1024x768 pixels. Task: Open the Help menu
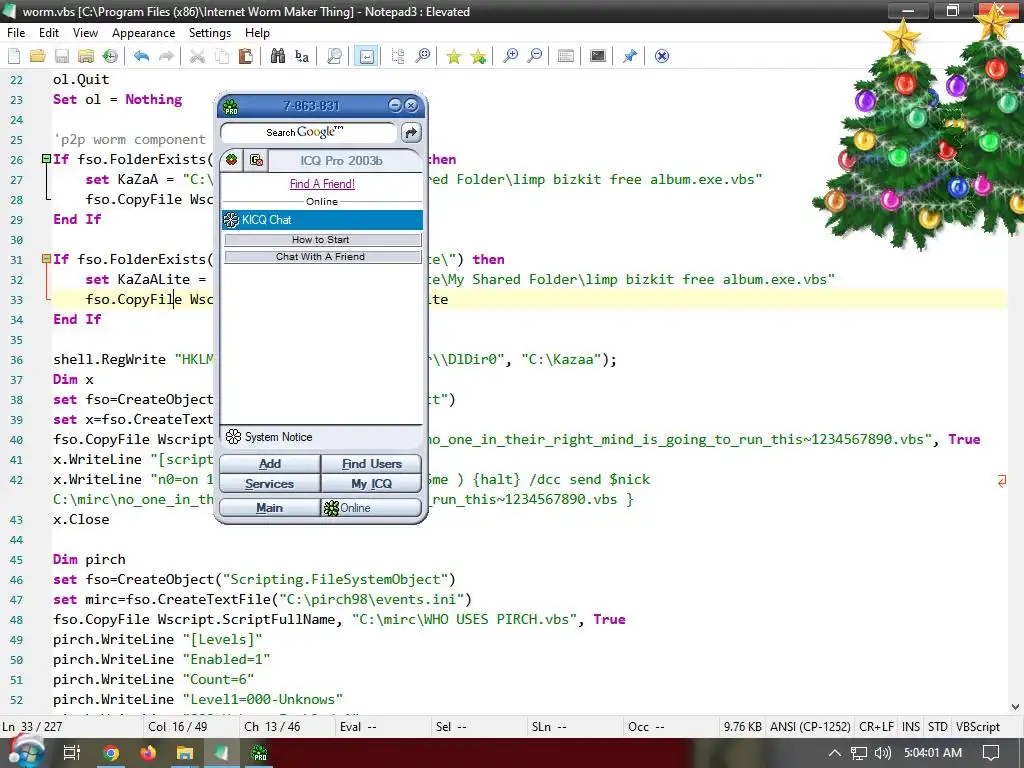257,33
